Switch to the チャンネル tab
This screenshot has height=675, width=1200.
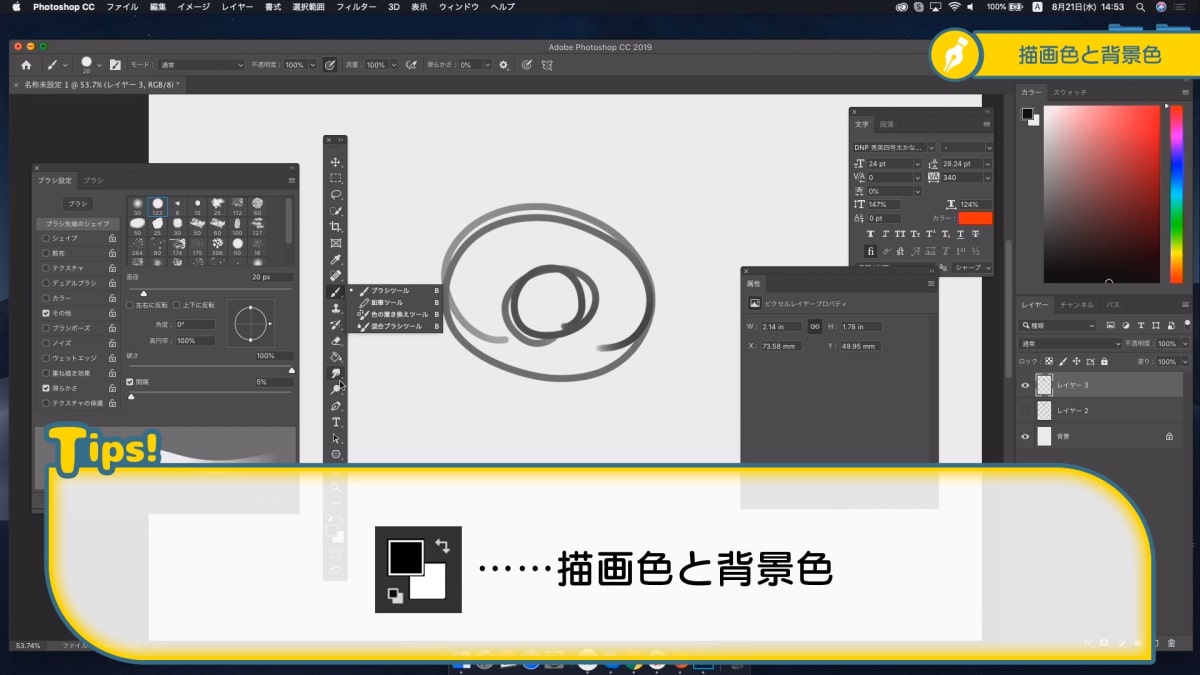(1077, 304)
